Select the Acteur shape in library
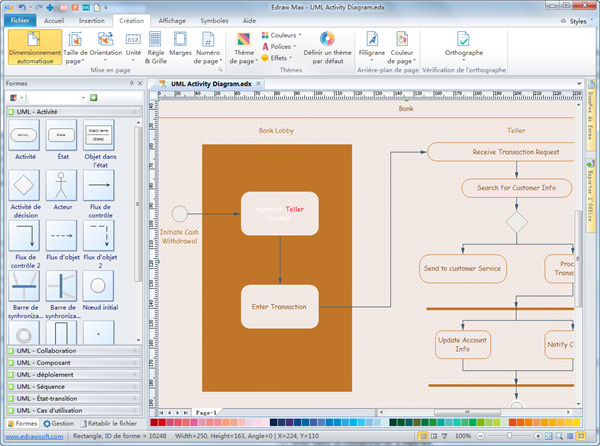 (x=63, y=186)
